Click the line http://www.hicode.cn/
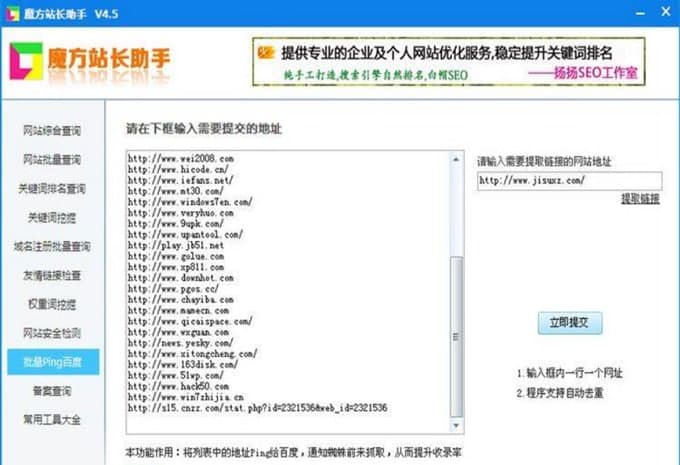This screenshot has width=680, height=465. [x=178, y=170]
